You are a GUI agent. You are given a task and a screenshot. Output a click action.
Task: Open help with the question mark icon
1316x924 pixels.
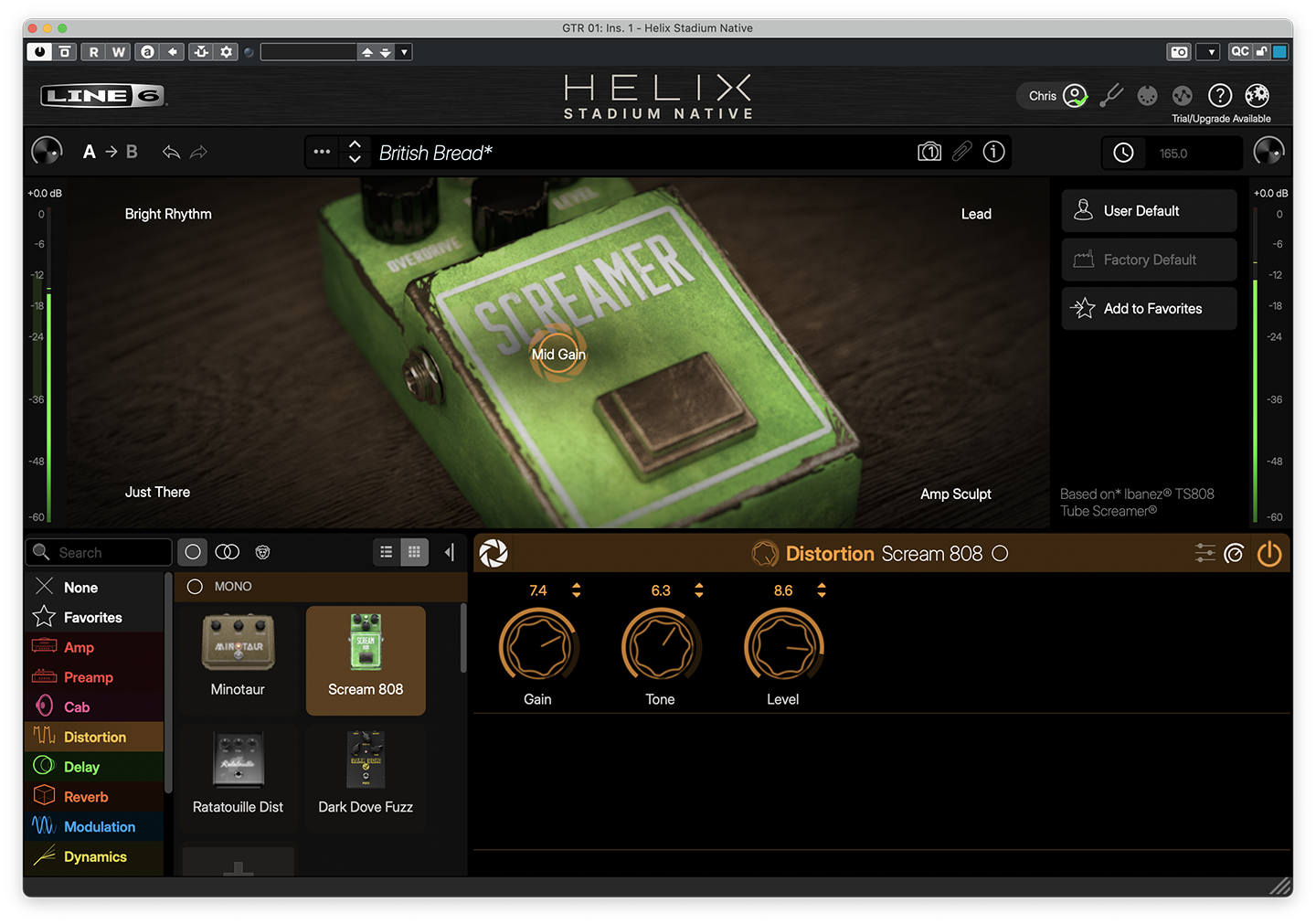click(x=1220, y=95)
